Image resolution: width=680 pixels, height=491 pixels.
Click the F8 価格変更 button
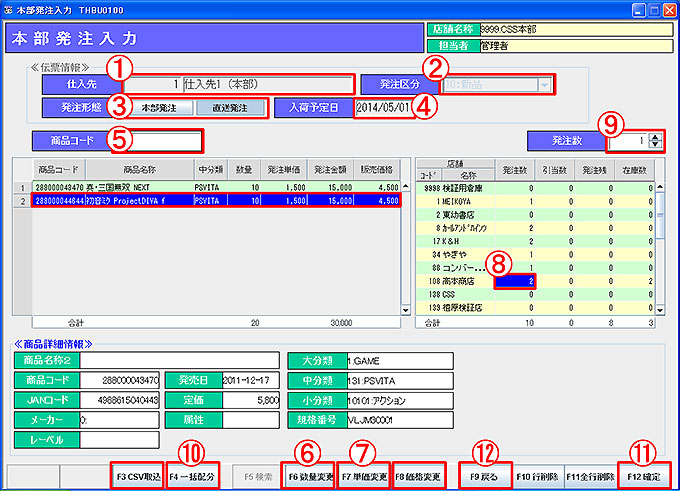[420, 474]
